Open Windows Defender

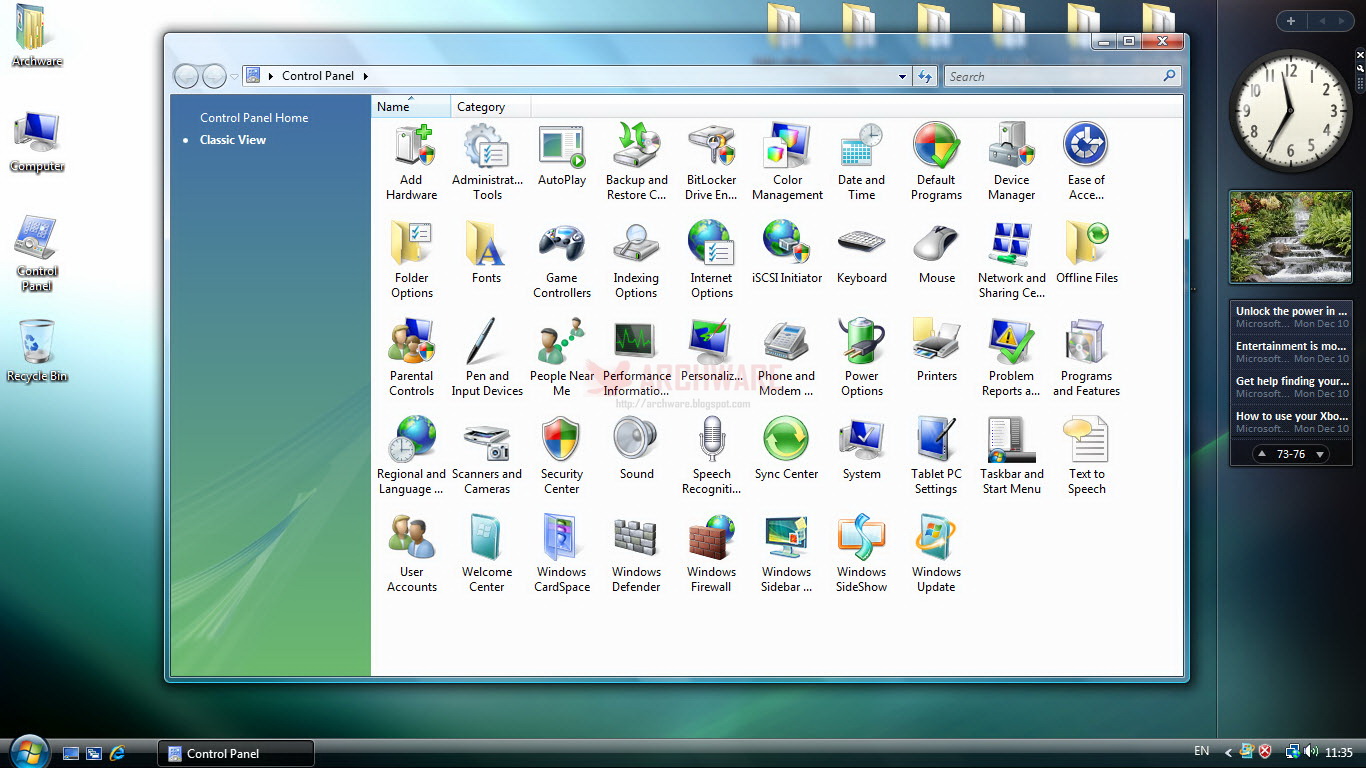coord(637,554)
